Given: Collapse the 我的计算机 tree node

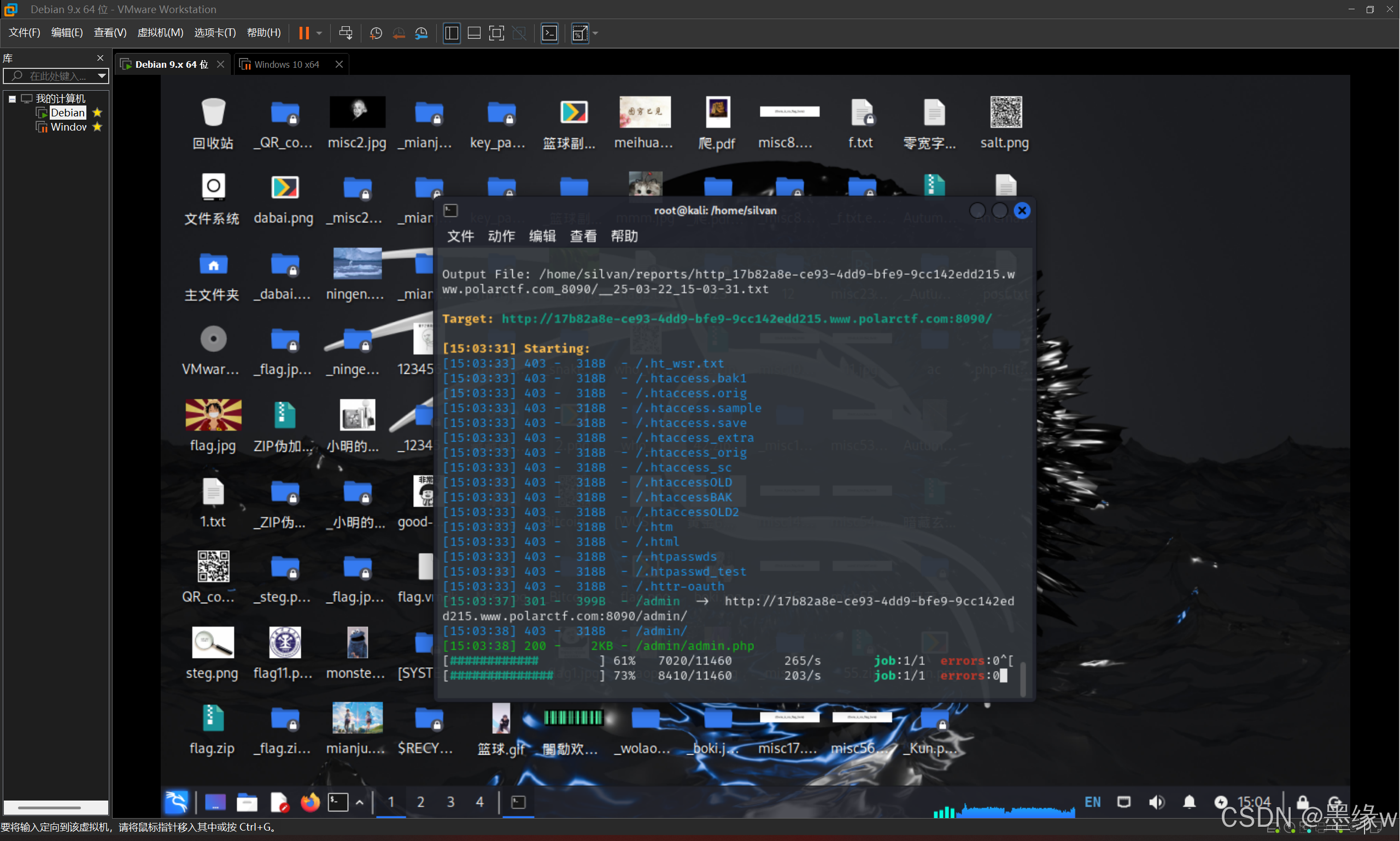Looking at the screenshot, I should pyautogui.click(x=12, y=98).
